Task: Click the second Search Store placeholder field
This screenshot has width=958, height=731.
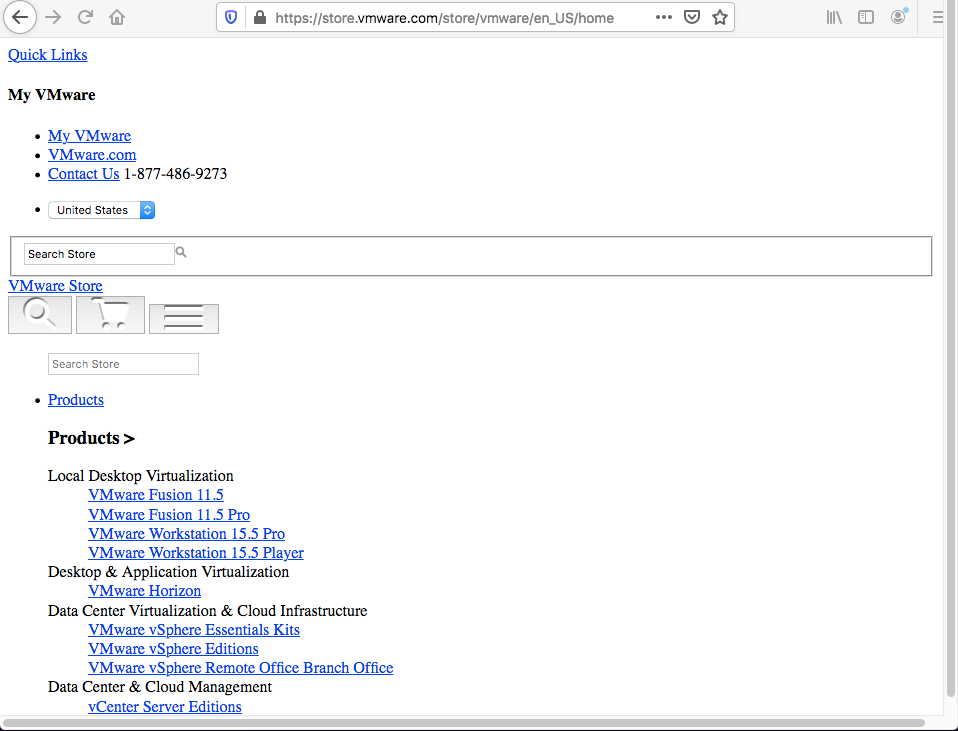Action: [123, 364]
